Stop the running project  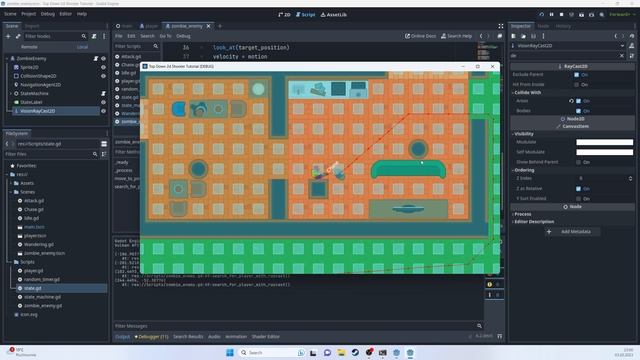point(562,15)
